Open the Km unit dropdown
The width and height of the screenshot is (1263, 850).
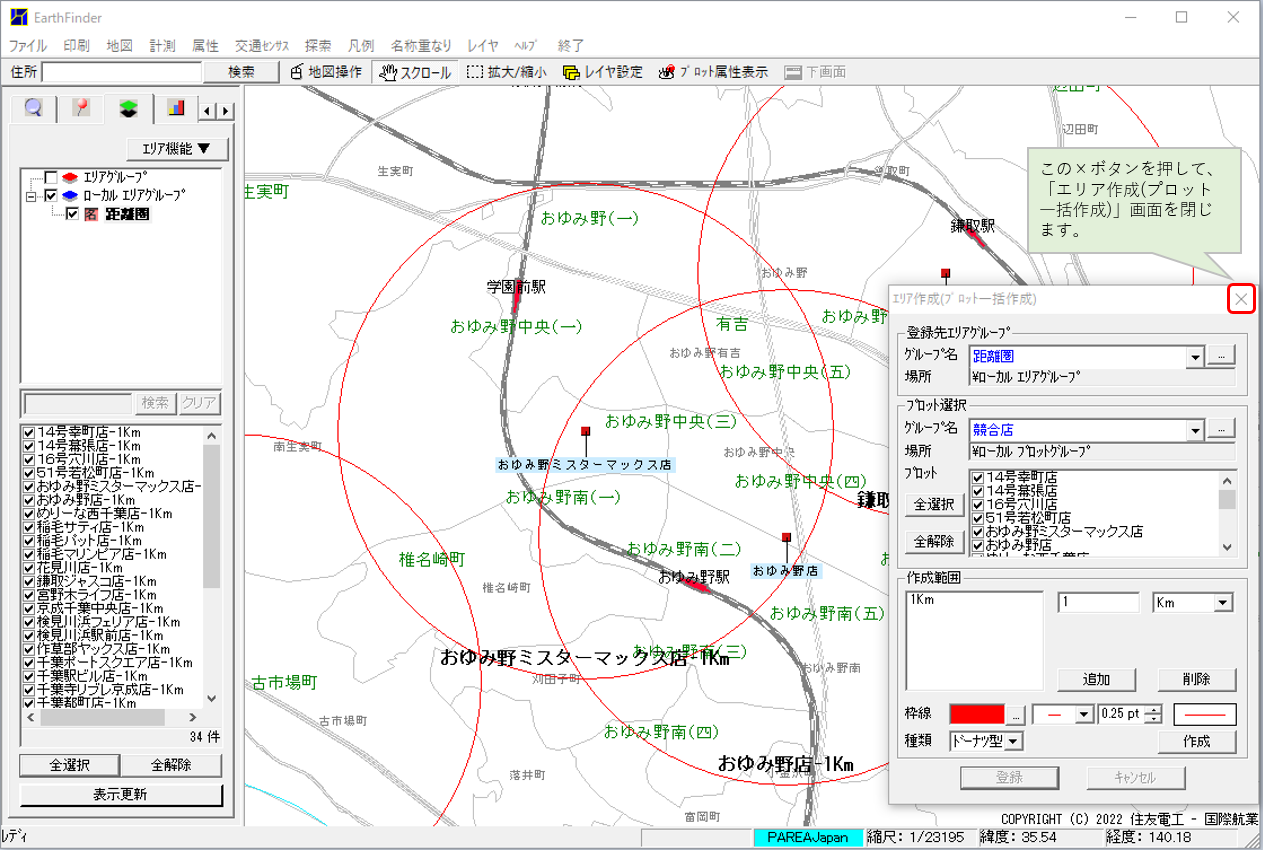[x=1223, y=603]
